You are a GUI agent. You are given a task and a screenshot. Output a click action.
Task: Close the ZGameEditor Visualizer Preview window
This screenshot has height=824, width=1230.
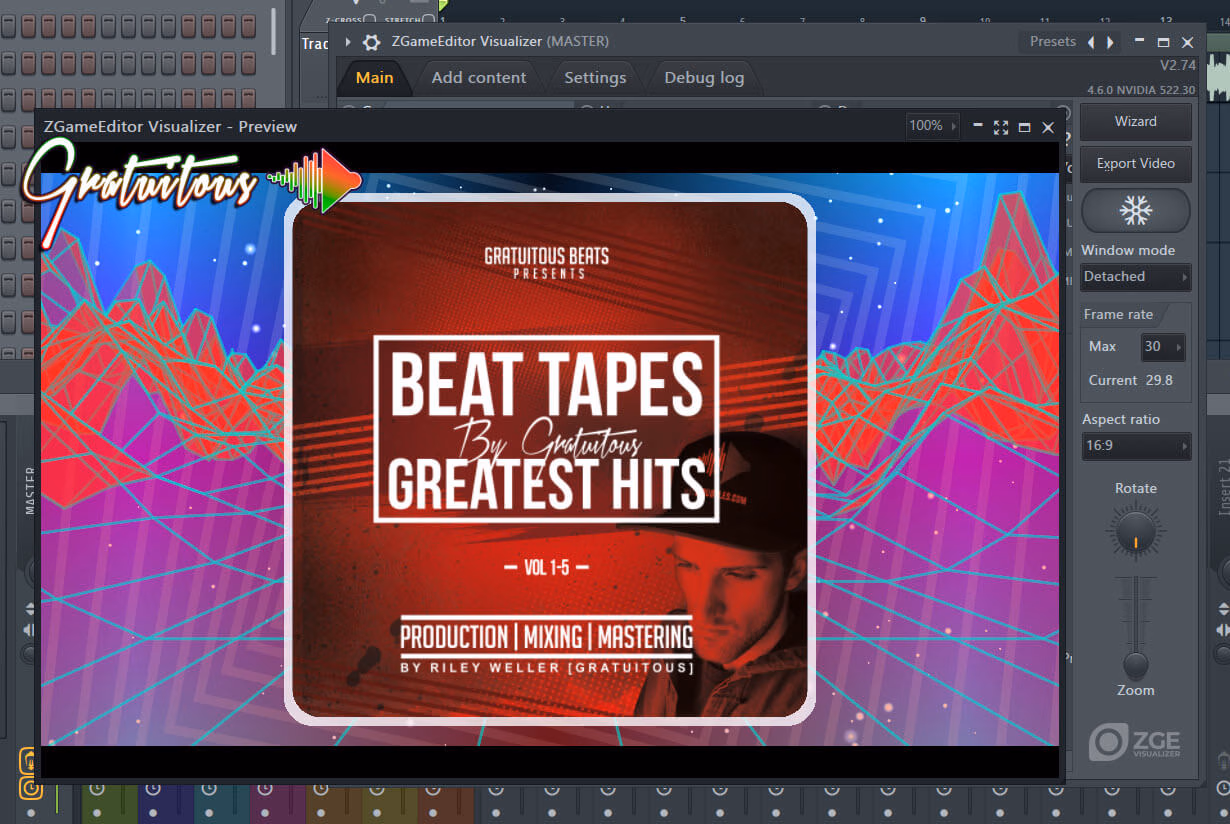(x=1048, y=127)
